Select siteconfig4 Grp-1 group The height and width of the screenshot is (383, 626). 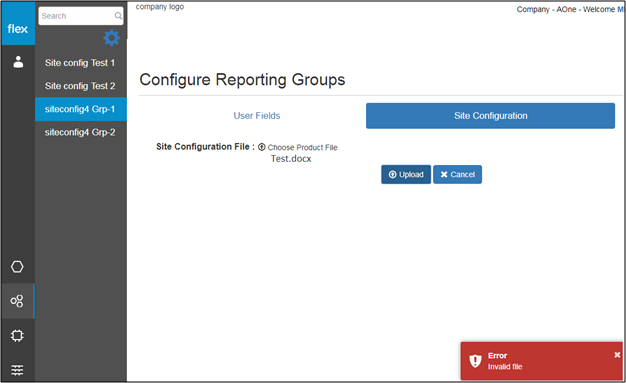[x=80, y=109]
